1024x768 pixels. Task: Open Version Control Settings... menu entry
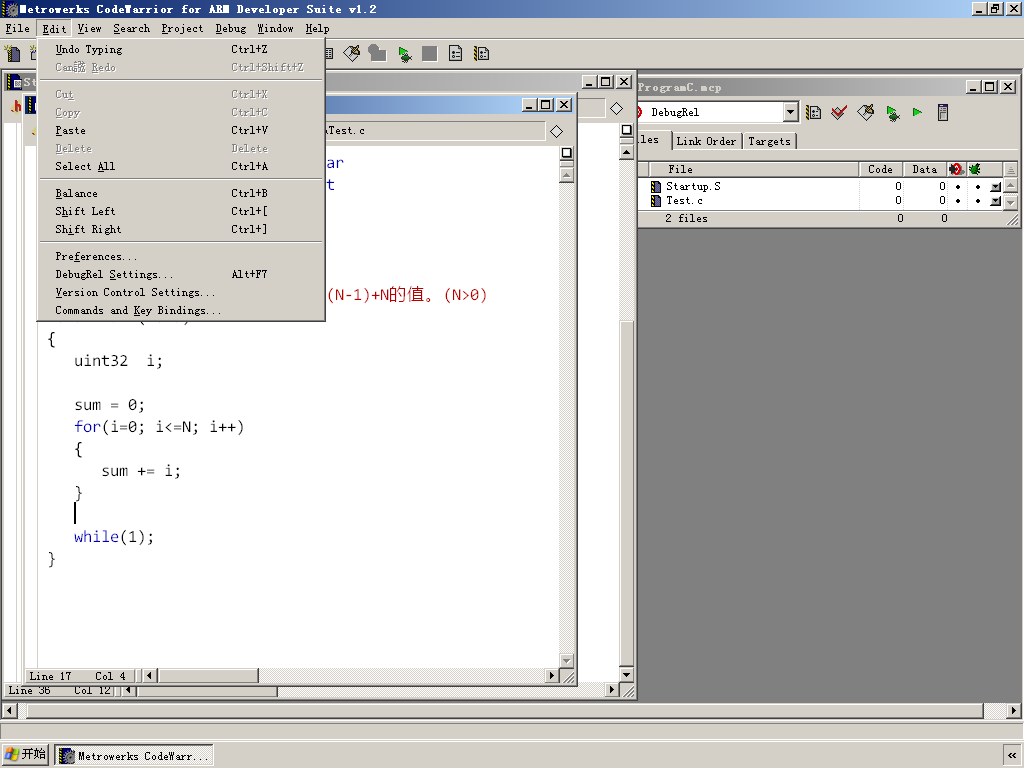click(x=181, y=293)
